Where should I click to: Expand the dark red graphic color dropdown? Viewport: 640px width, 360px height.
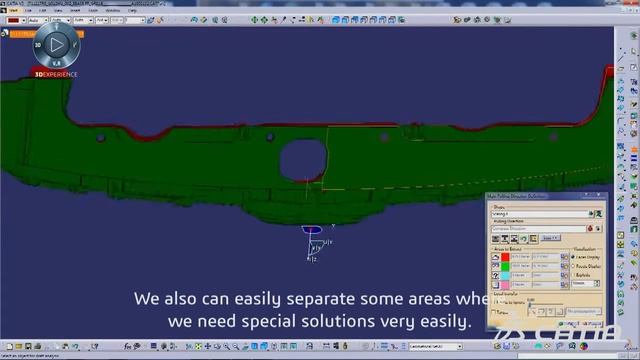[23, 20]
